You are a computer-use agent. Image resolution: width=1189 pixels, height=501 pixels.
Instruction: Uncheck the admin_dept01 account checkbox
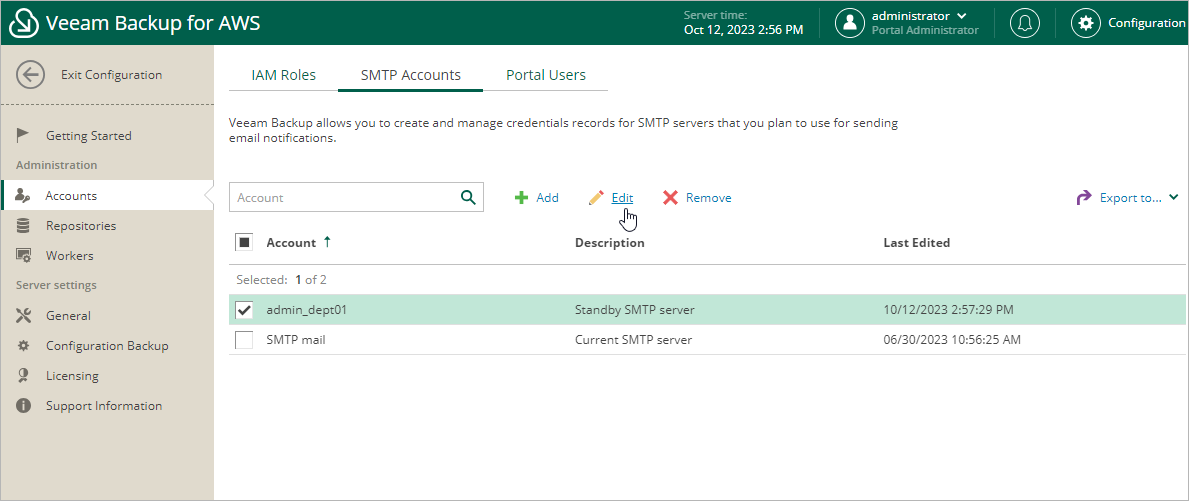pos(244,310)
